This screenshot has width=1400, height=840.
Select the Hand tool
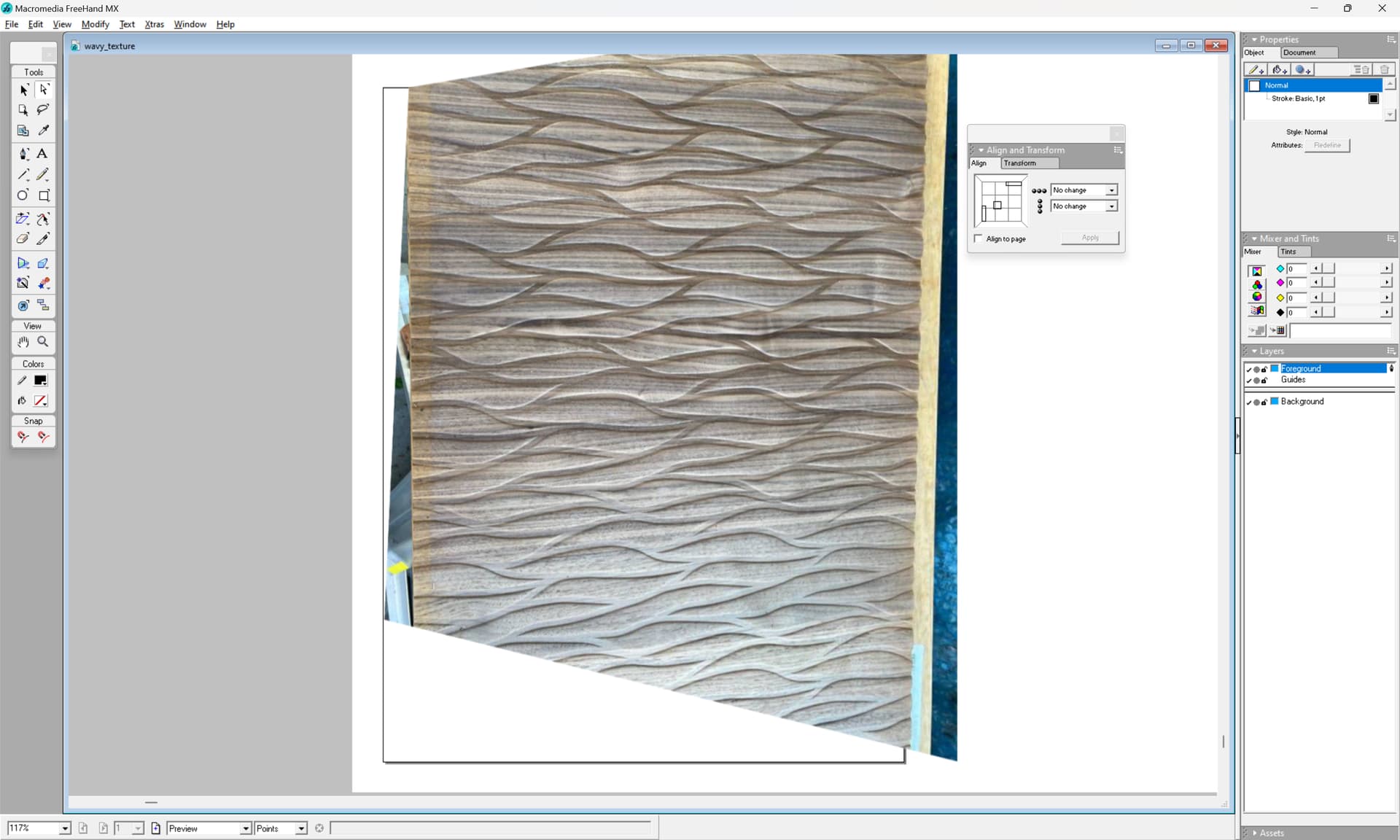point(23,342)
